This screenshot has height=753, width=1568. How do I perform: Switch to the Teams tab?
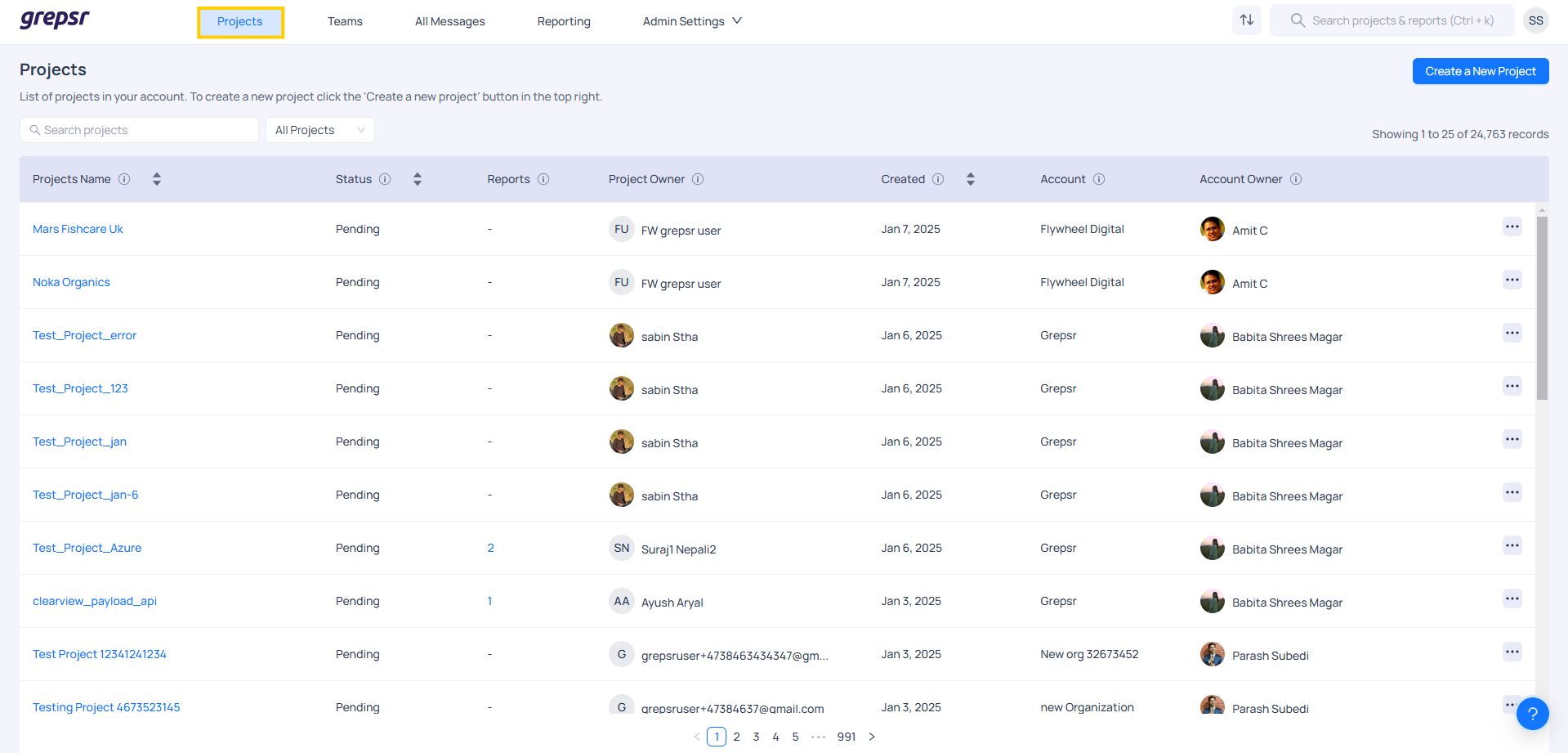345,21
